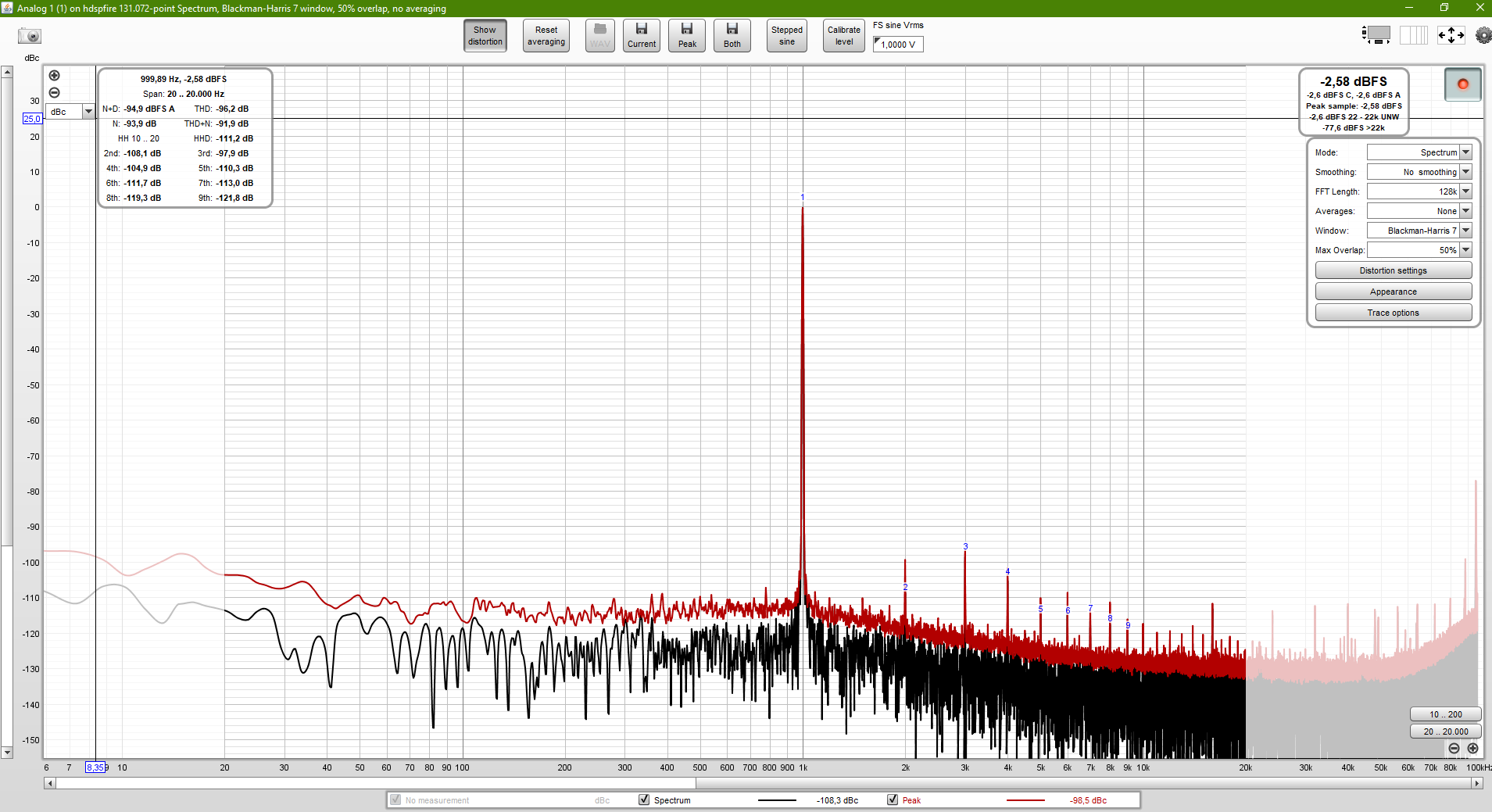
Task: Set frequency range to 10 .. 200
Action: [1445, 714]
